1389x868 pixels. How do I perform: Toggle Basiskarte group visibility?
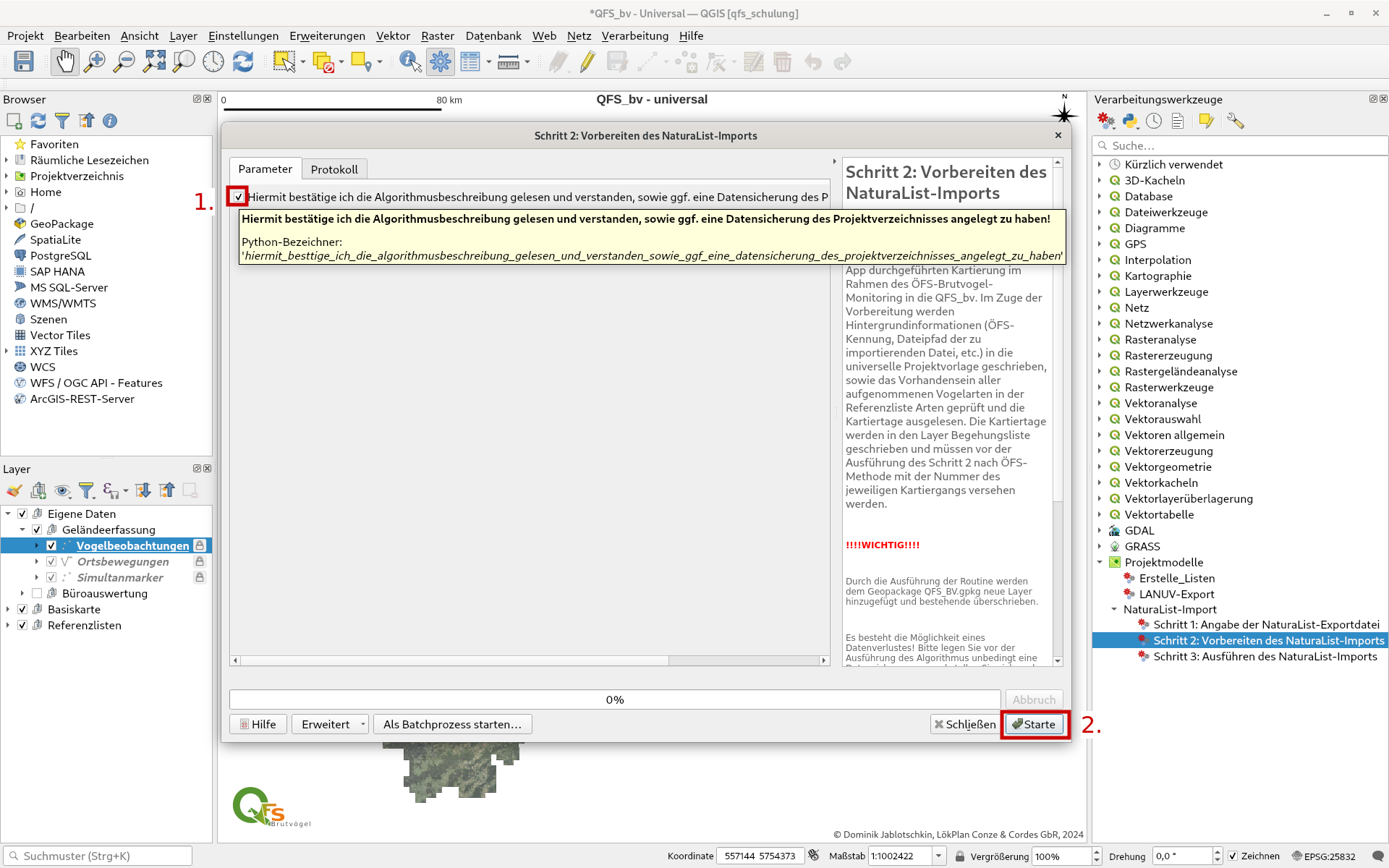pyautogui.click(x=22, y=609)
